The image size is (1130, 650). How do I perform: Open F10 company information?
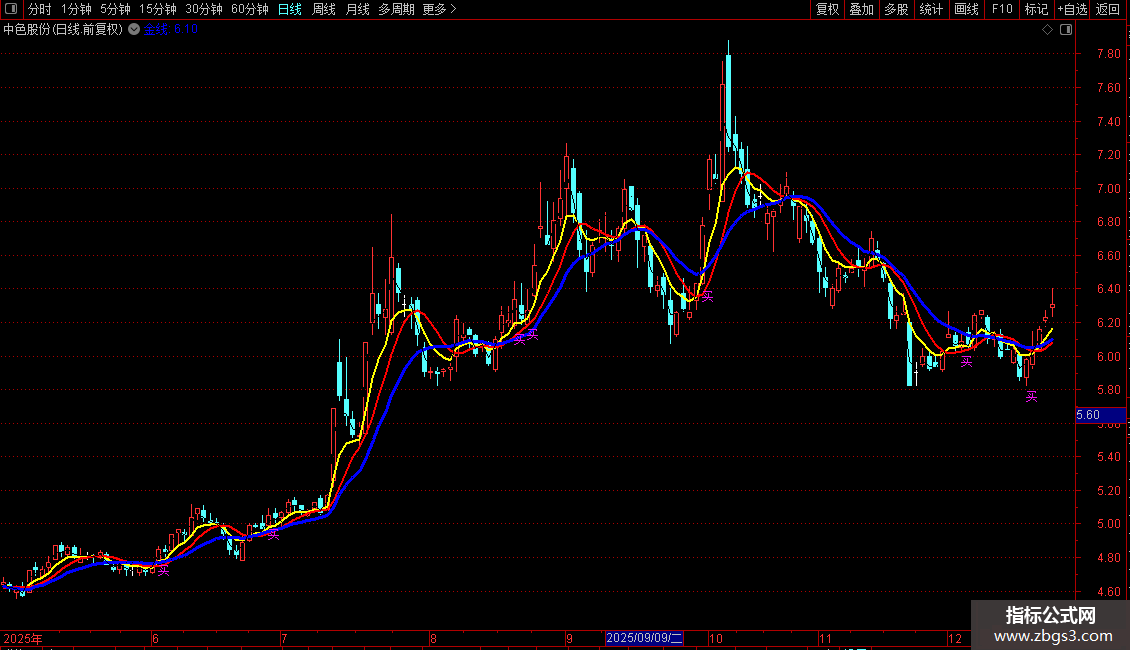(1002, 9)
